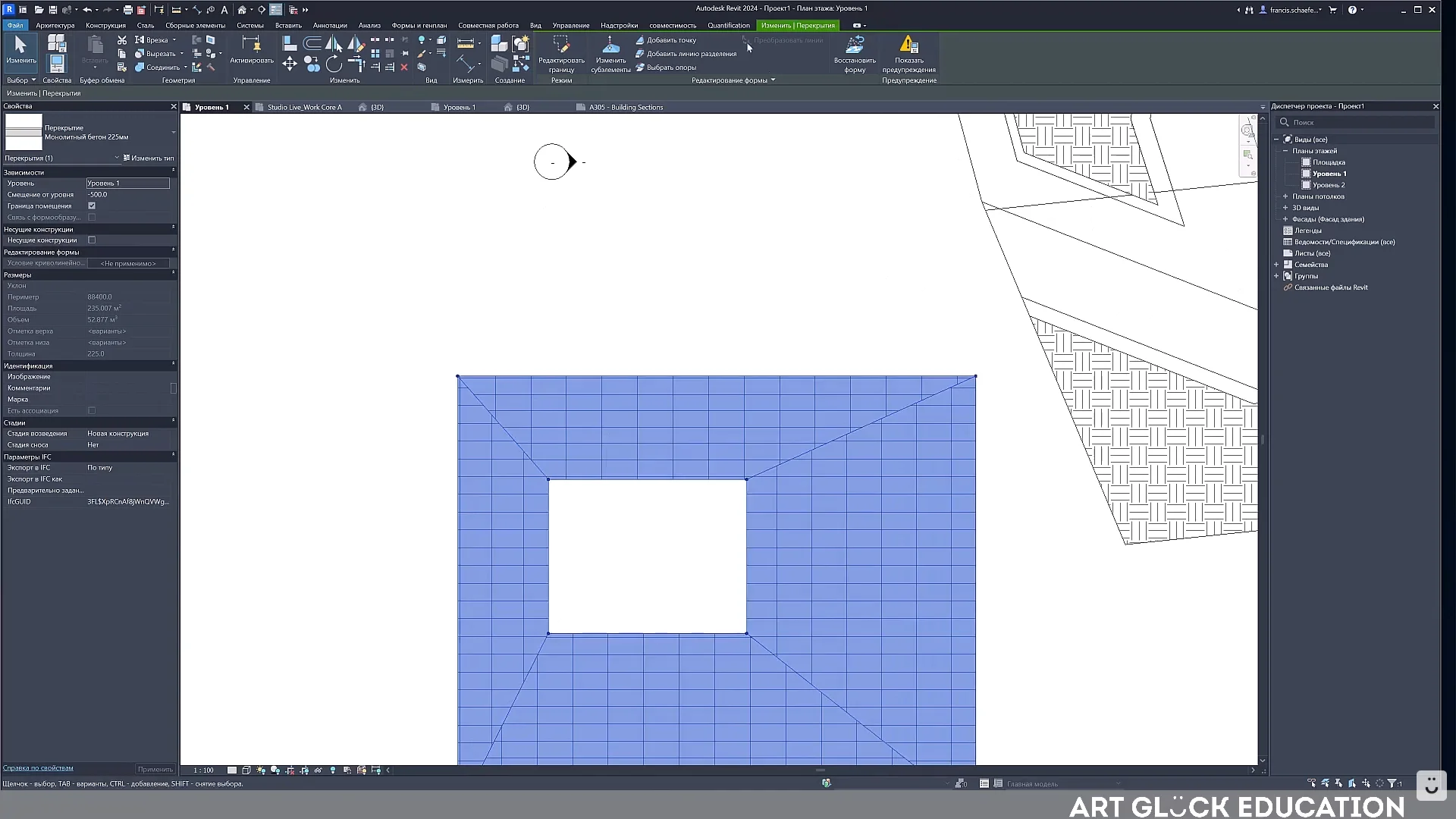Expand the Планы потолков node
This screenshot has width=1456, height=819.
(1285, 196)
